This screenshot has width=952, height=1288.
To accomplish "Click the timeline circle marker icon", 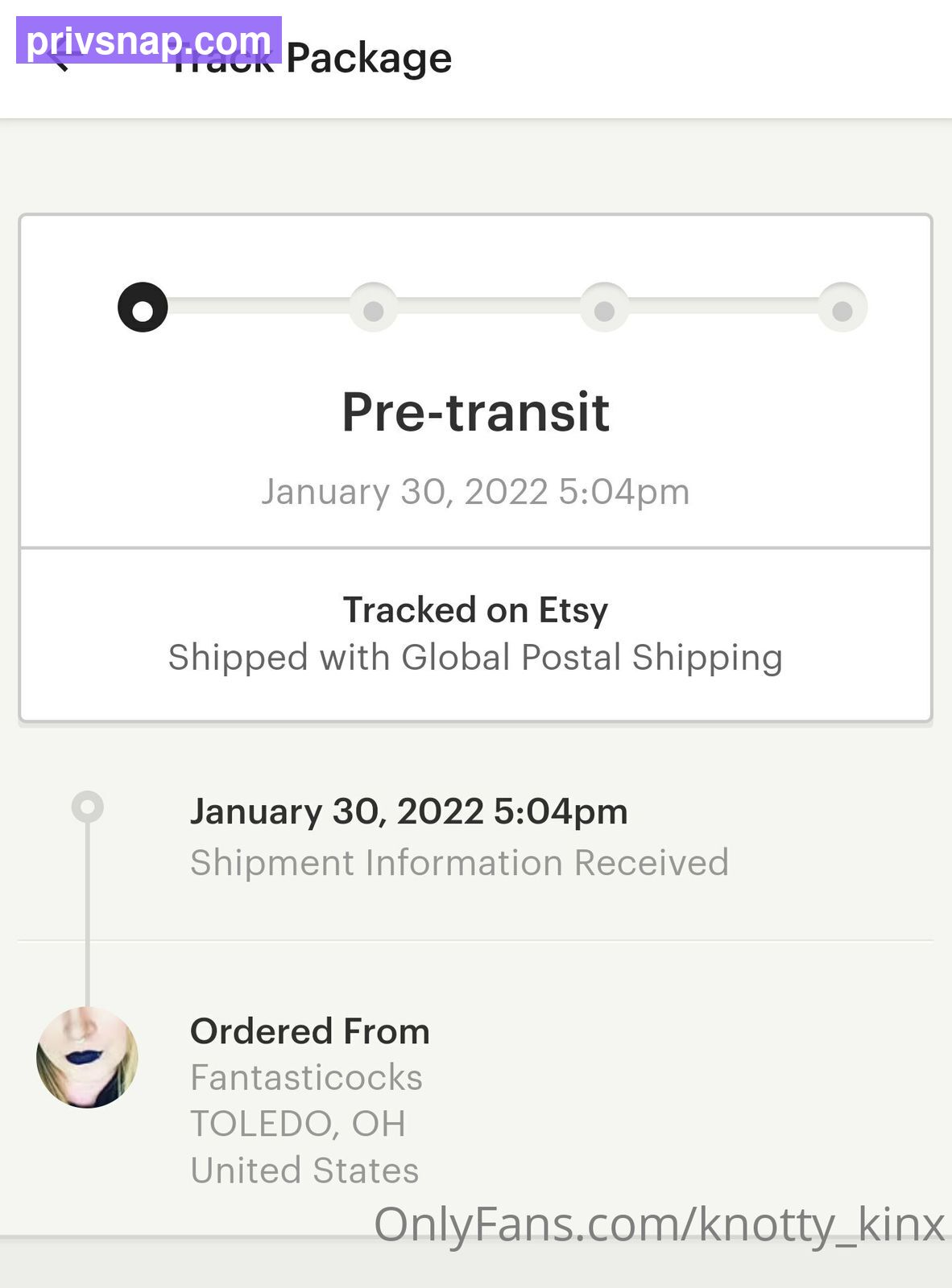I will (87, 806).
